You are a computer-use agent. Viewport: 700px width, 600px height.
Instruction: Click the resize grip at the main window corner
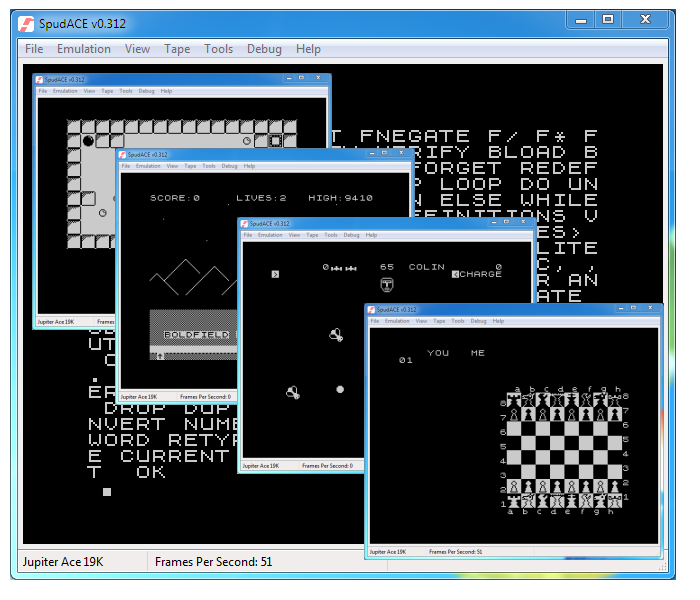[x=663, y=566]
